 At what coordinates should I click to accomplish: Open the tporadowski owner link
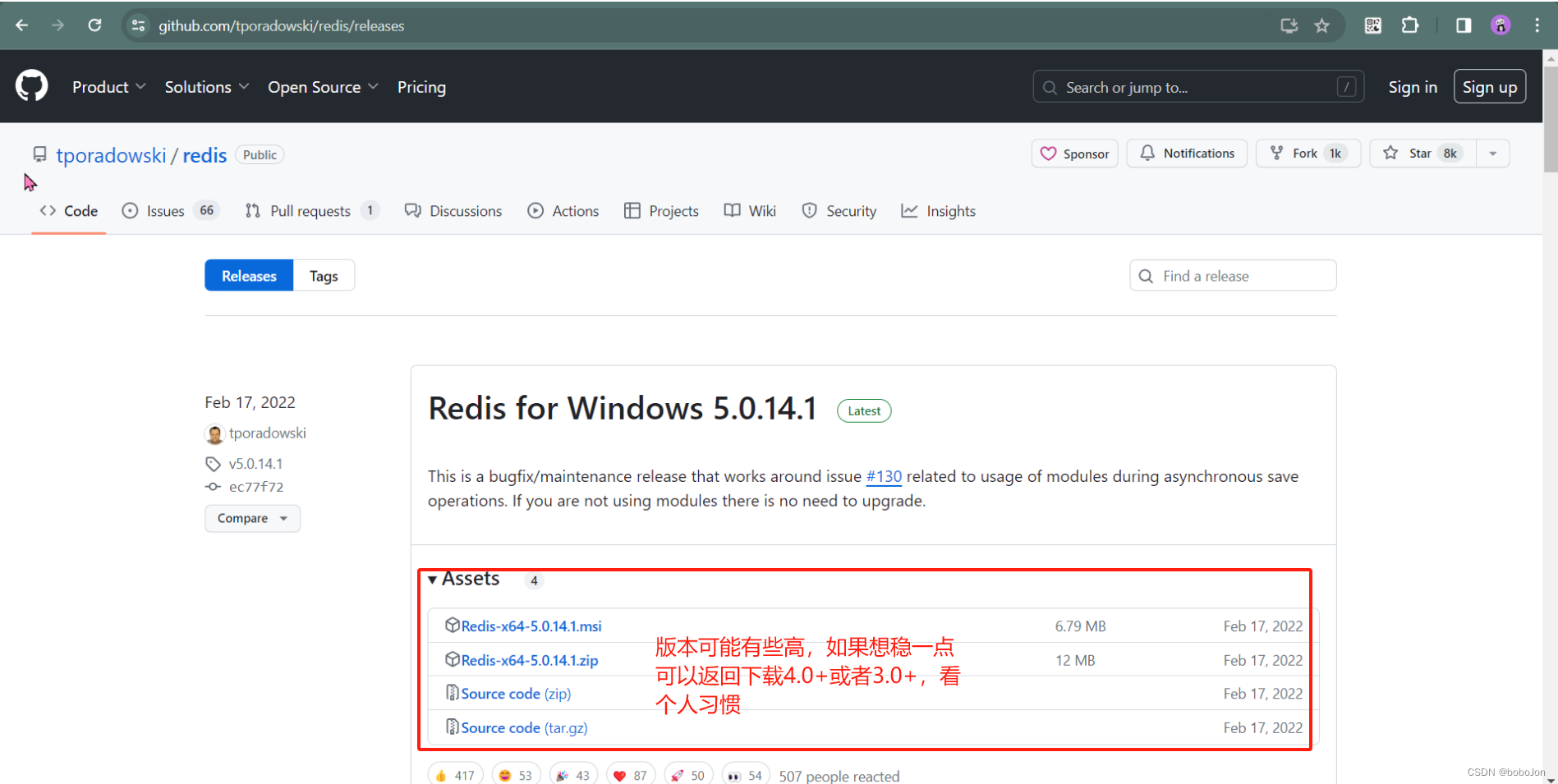[x=111, y=155]
